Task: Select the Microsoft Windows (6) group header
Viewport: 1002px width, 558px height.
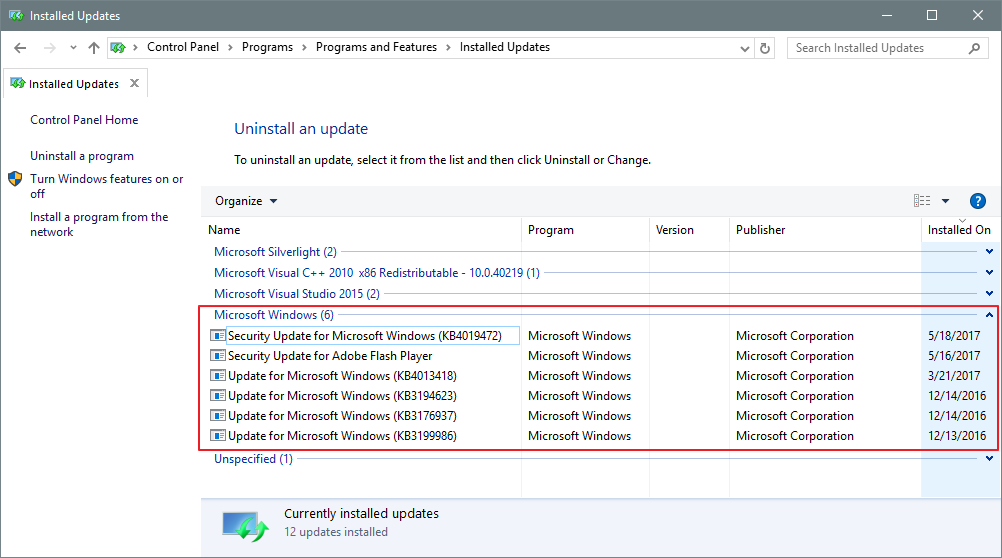Action: [x=274, y=315]
